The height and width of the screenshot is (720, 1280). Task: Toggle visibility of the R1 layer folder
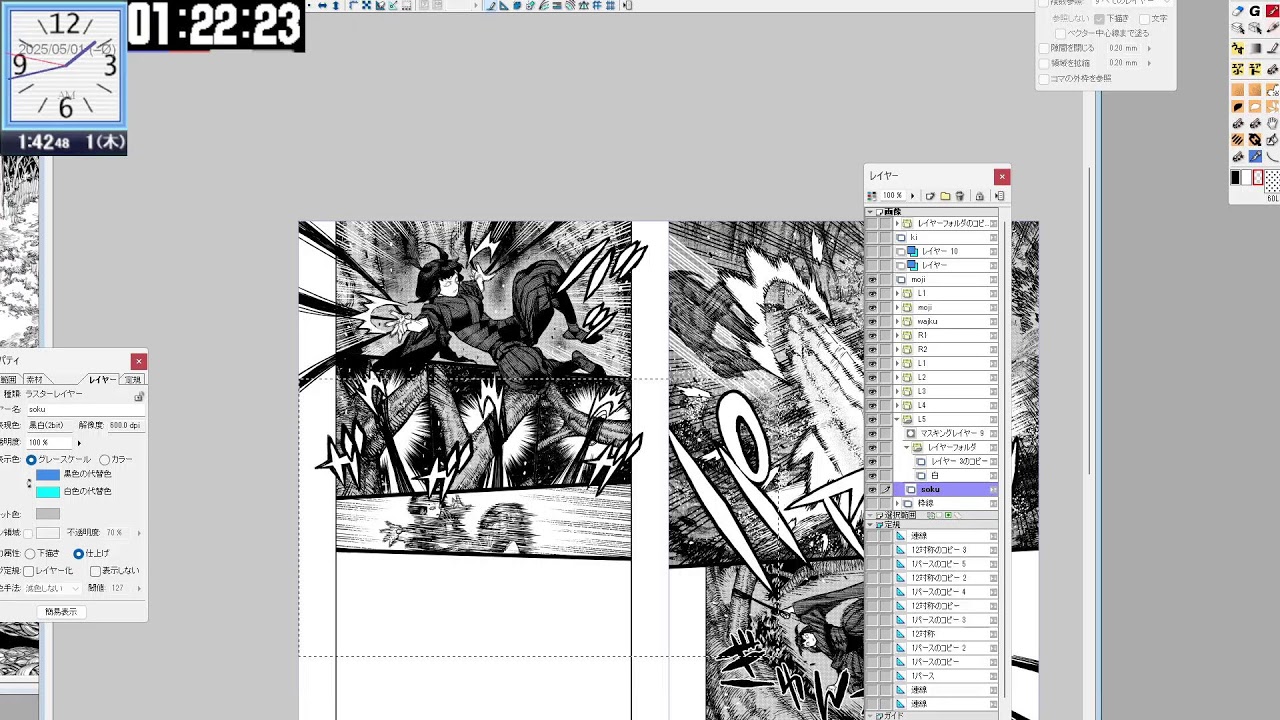point(872,336)
